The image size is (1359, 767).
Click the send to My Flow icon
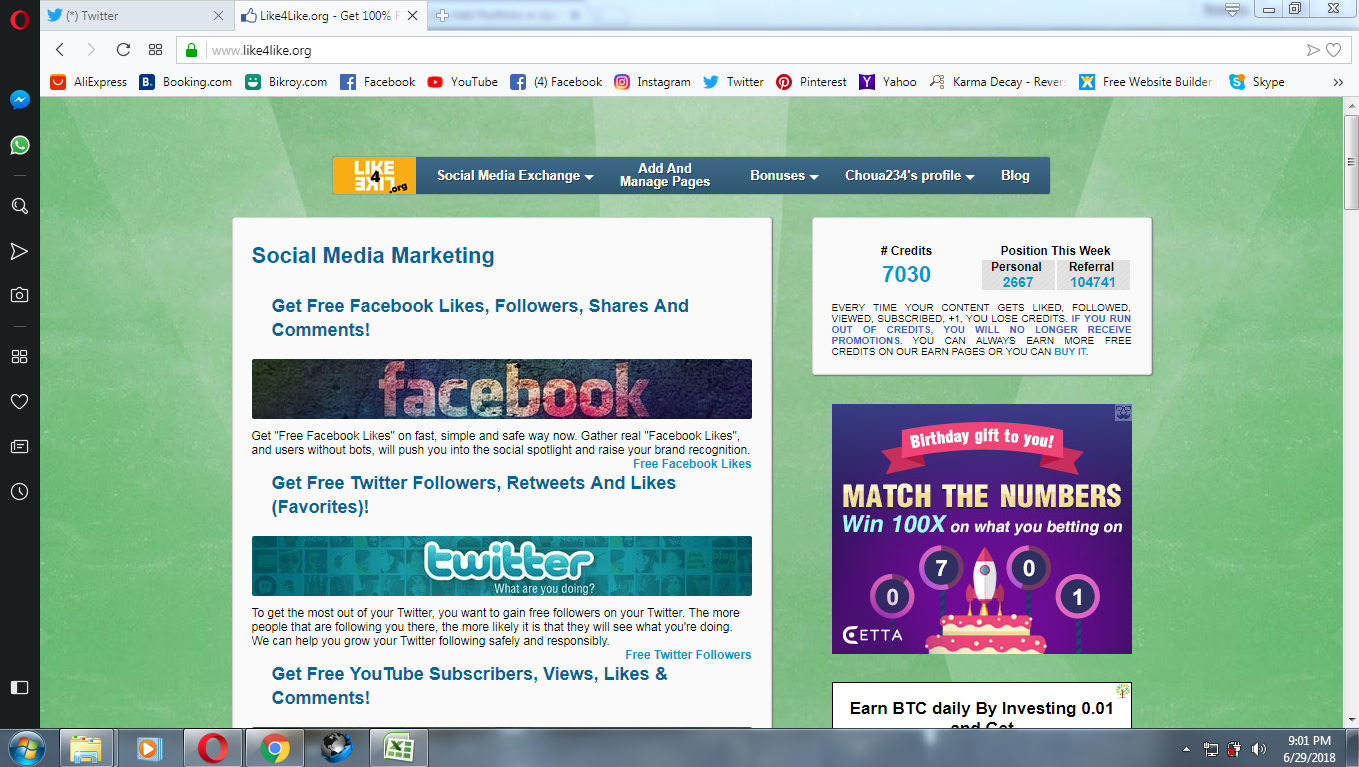1313,50
